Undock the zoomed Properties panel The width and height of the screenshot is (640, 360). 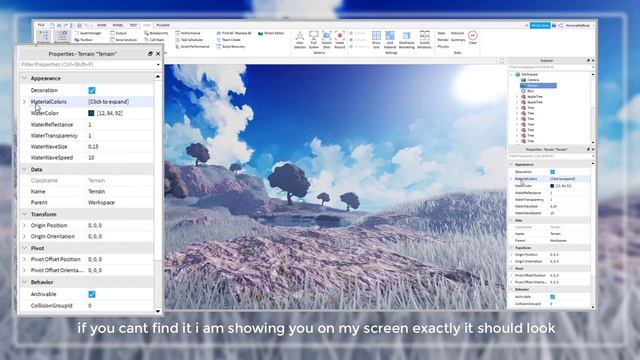[x=150, y=54]
